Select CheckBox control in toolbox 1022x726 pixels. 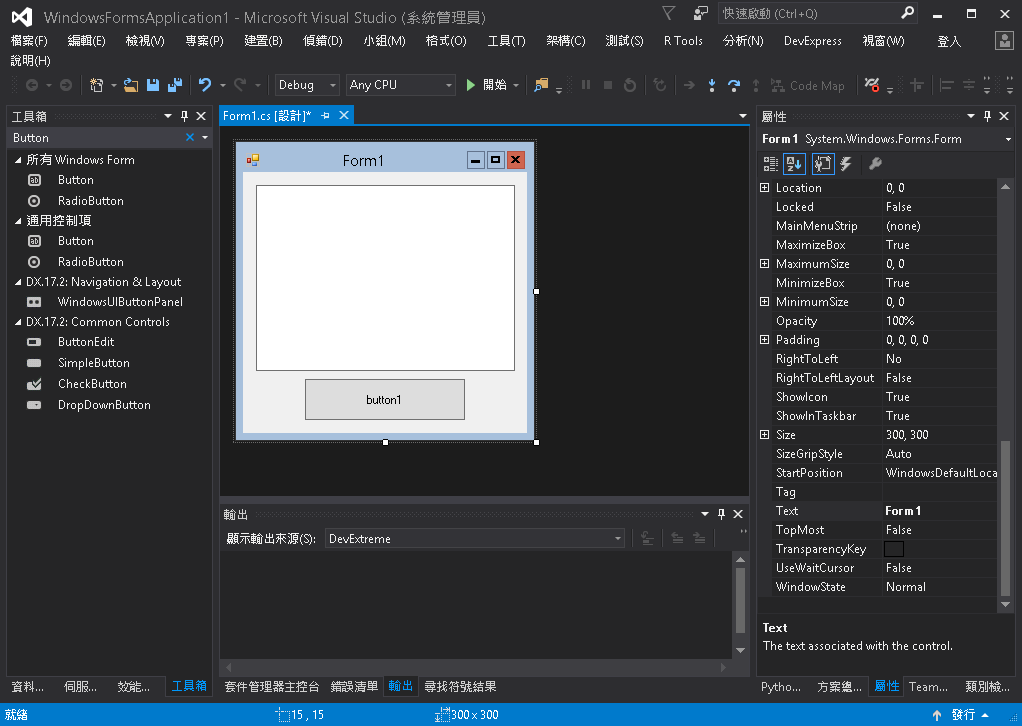92,384
